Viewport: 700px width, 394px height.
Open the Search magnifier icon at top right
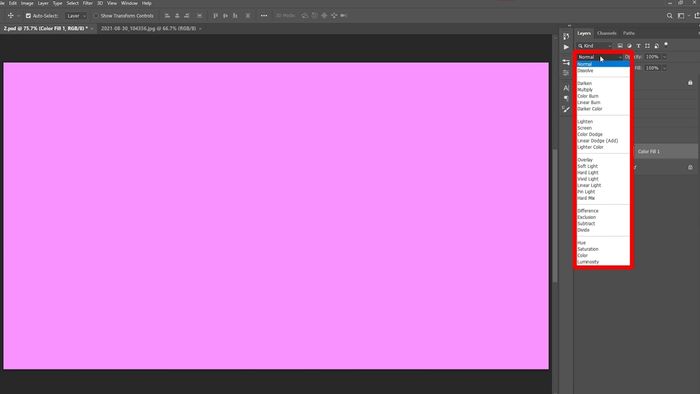(670, 16)
